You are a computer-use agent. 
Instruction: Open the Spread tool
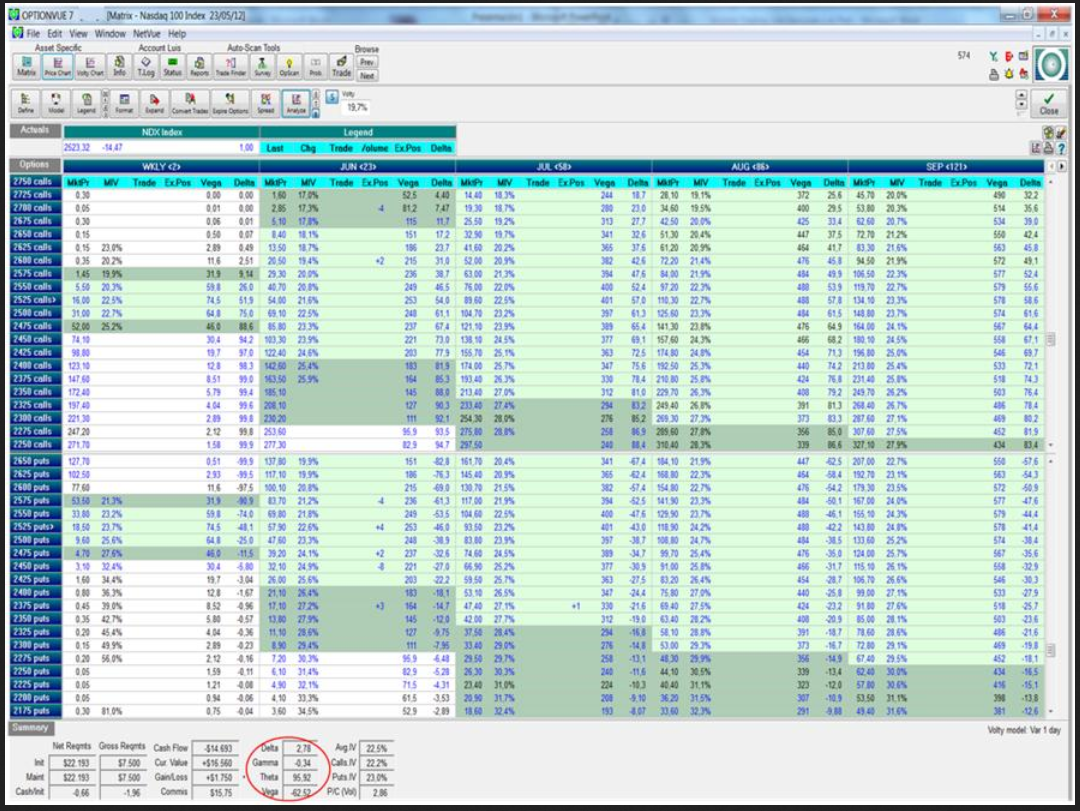(x=266, y=103)
